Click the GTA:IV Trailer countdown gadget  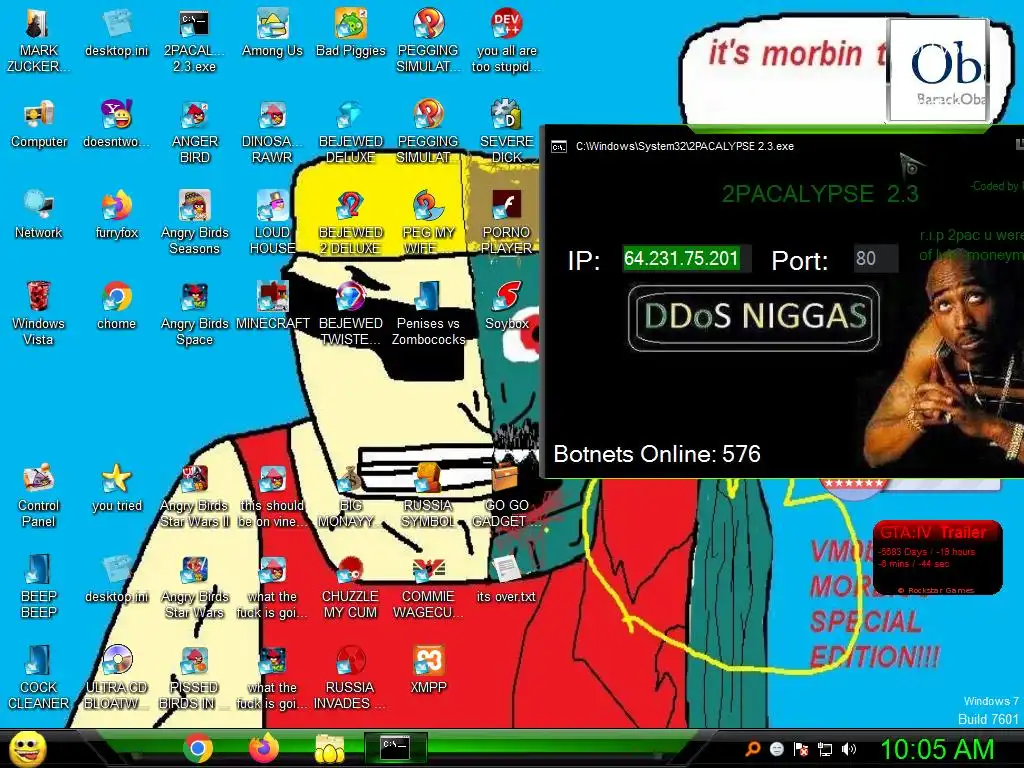[x=937, y=558]
